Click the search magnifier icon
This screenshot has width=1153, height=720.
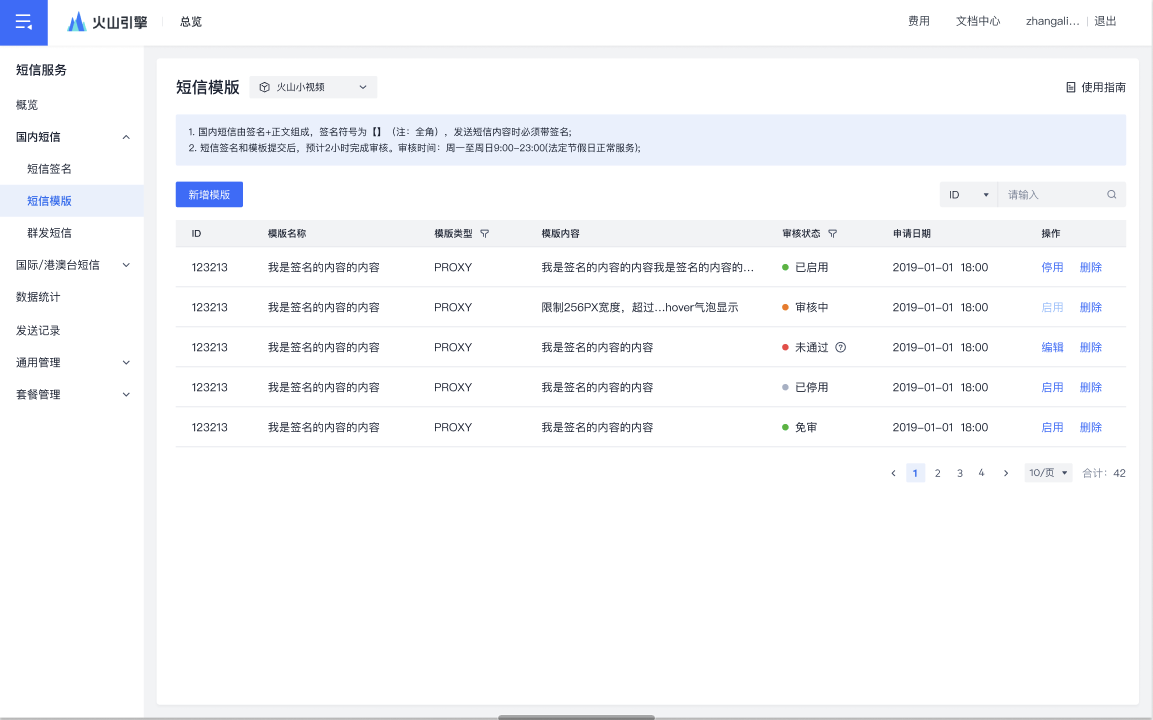point(1112,195)
